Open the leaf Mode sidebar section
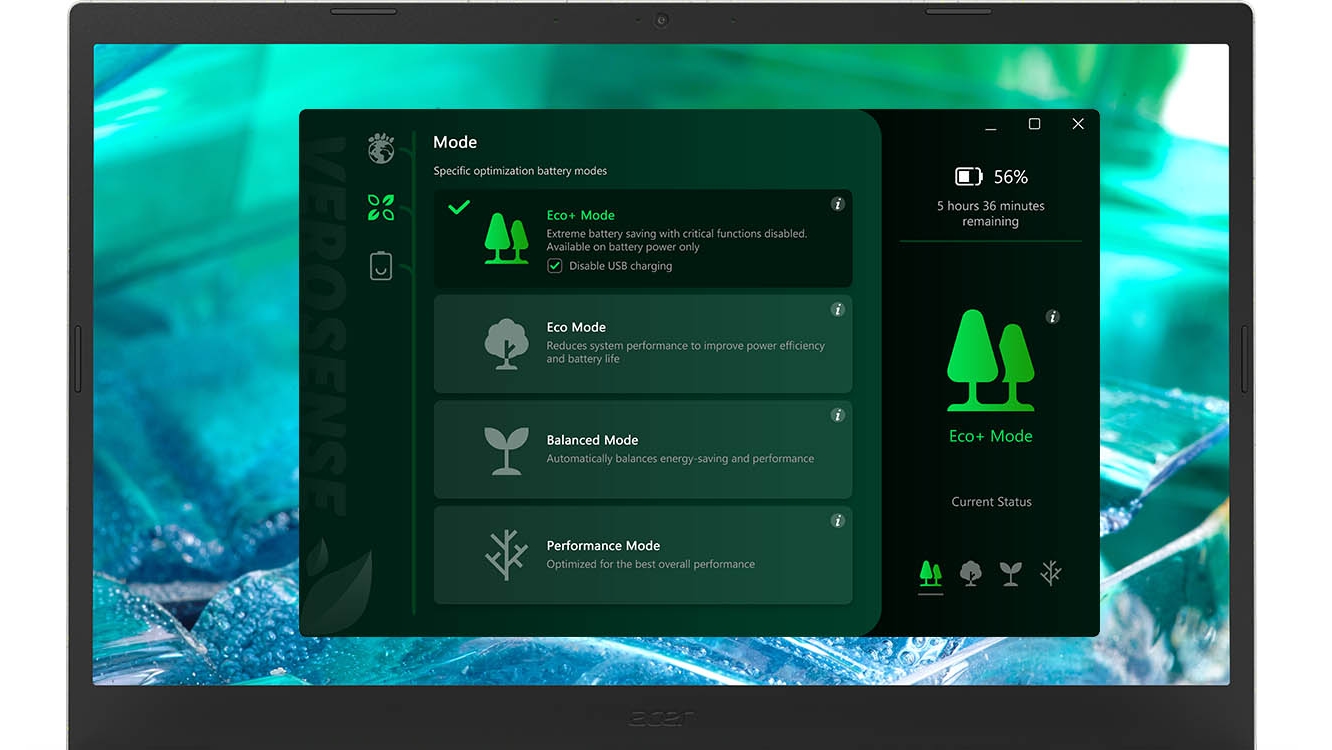 pos(381,207)
